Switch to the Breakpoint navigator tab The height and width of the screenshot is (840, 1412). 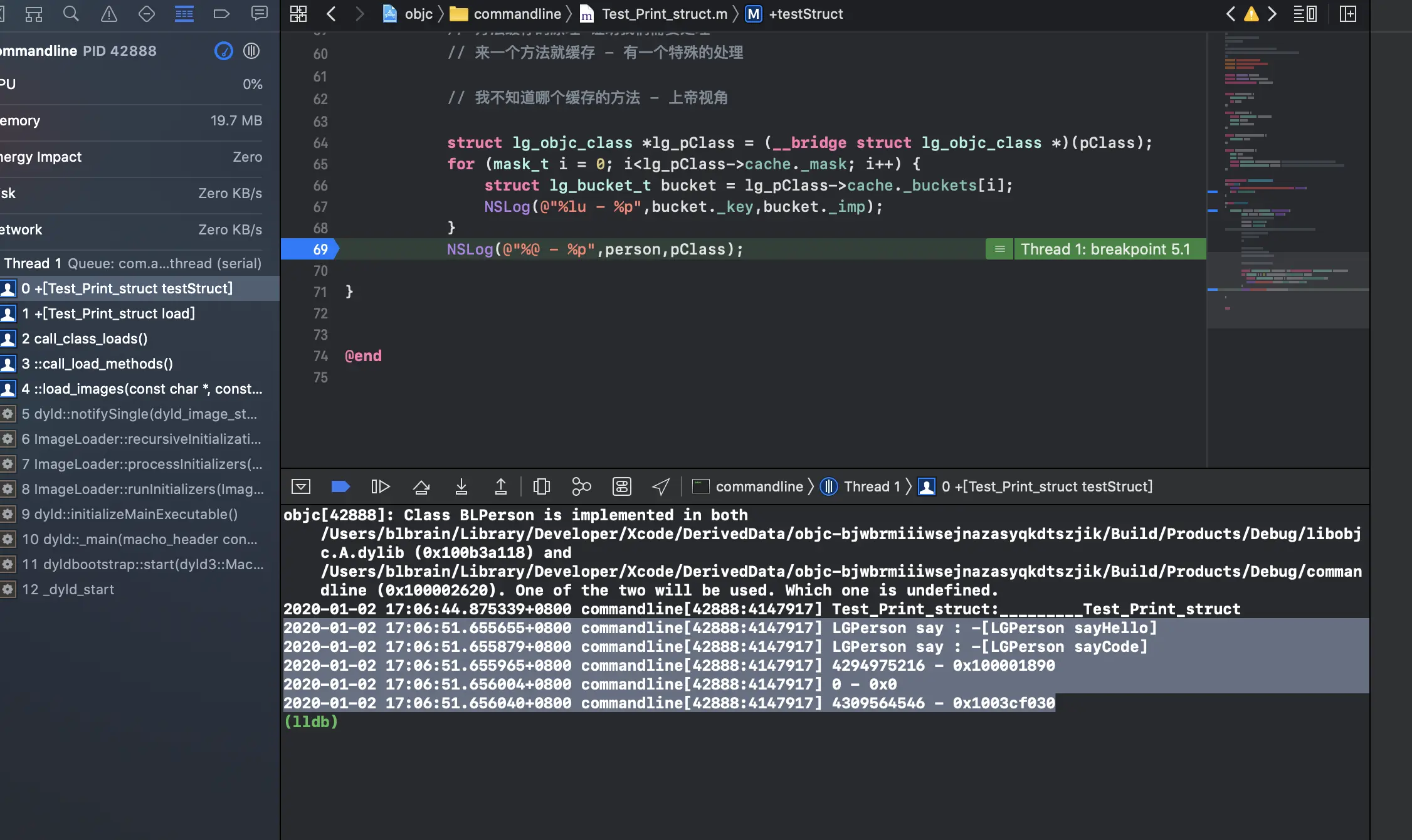coord(221,14)
